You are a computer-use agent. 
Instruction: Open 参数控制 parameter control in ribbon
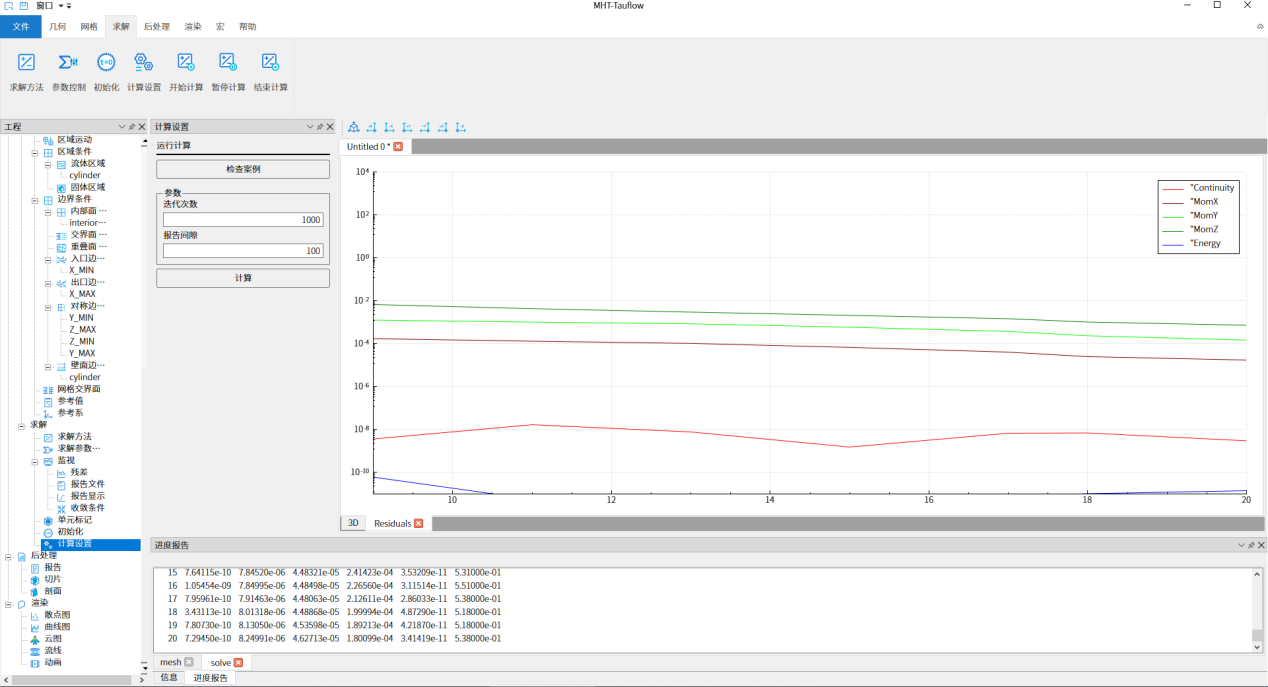(68, 70)
